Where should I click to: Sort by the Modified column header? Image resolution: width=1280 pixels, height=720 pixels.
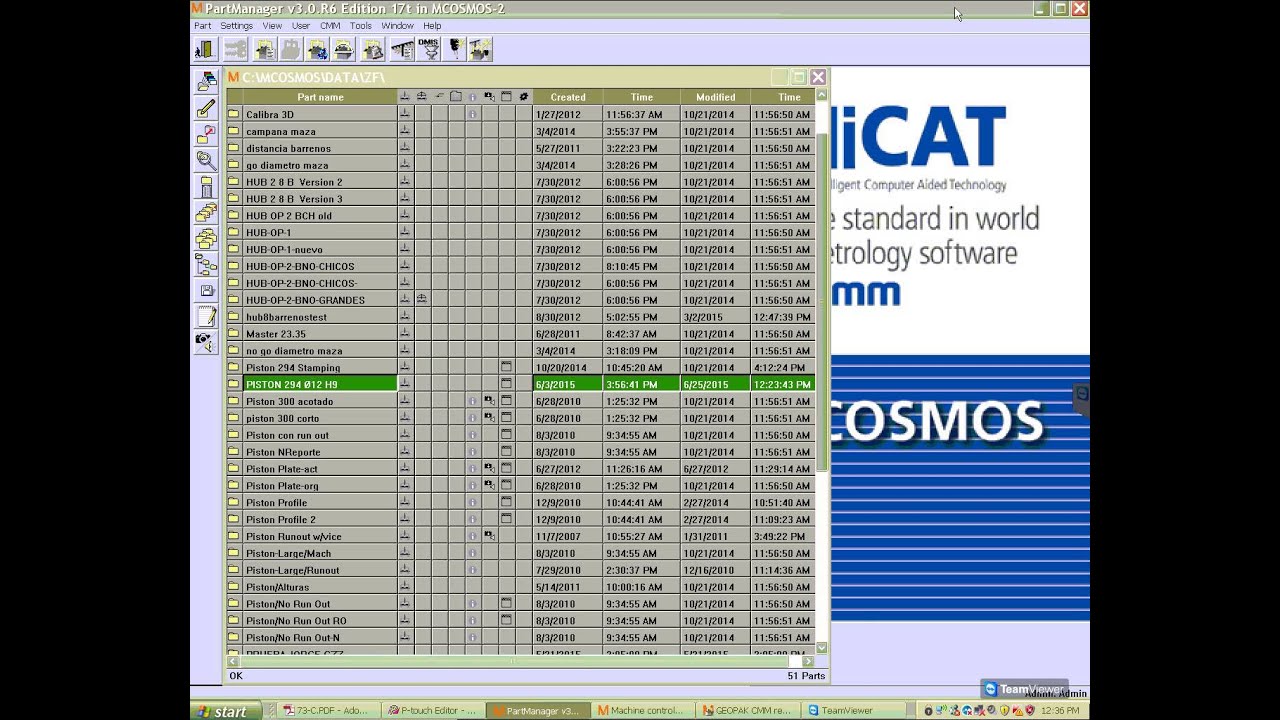click(715, 97)
